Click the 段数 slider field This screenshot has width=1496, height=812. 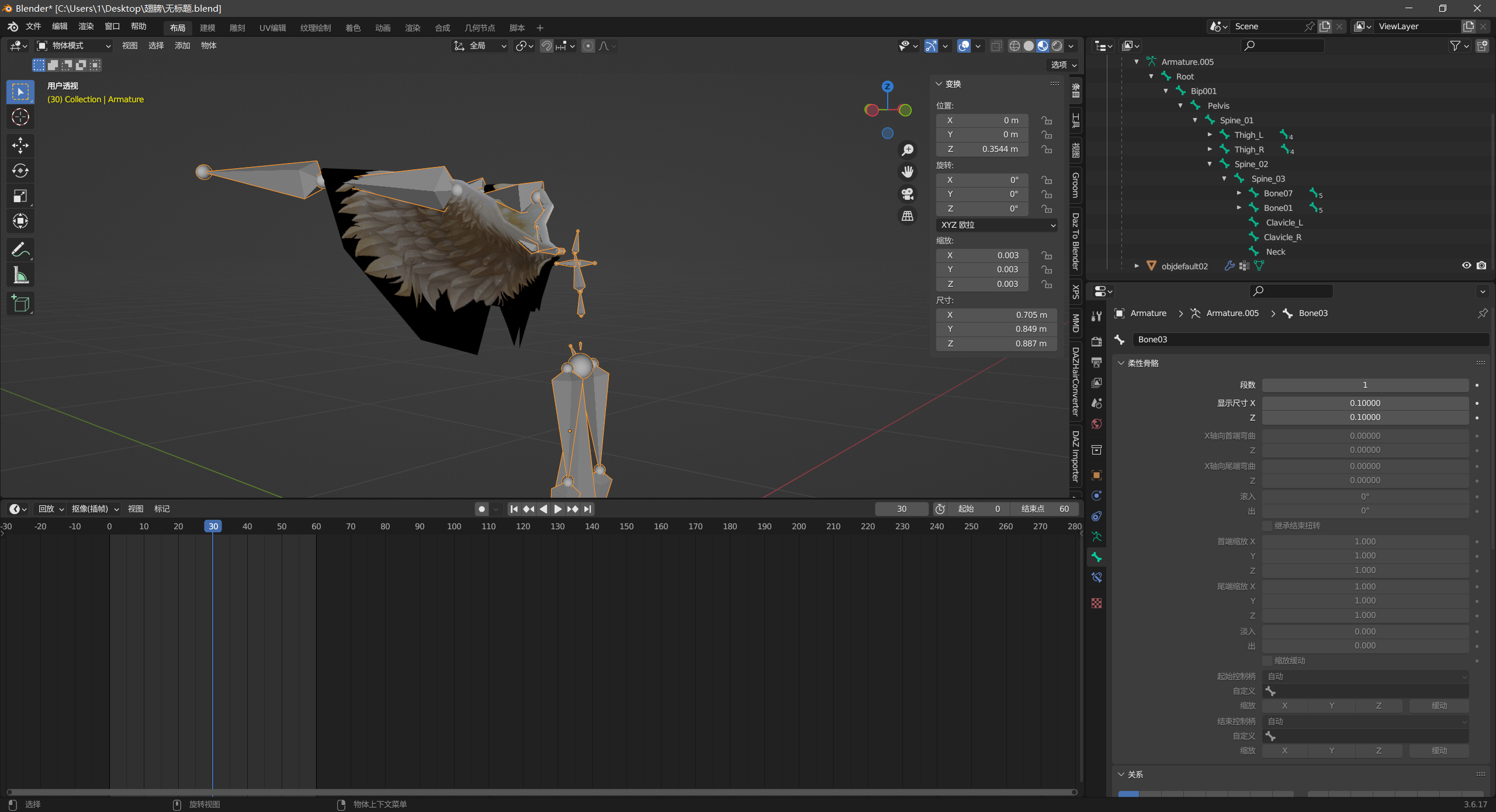[1365, 385]
